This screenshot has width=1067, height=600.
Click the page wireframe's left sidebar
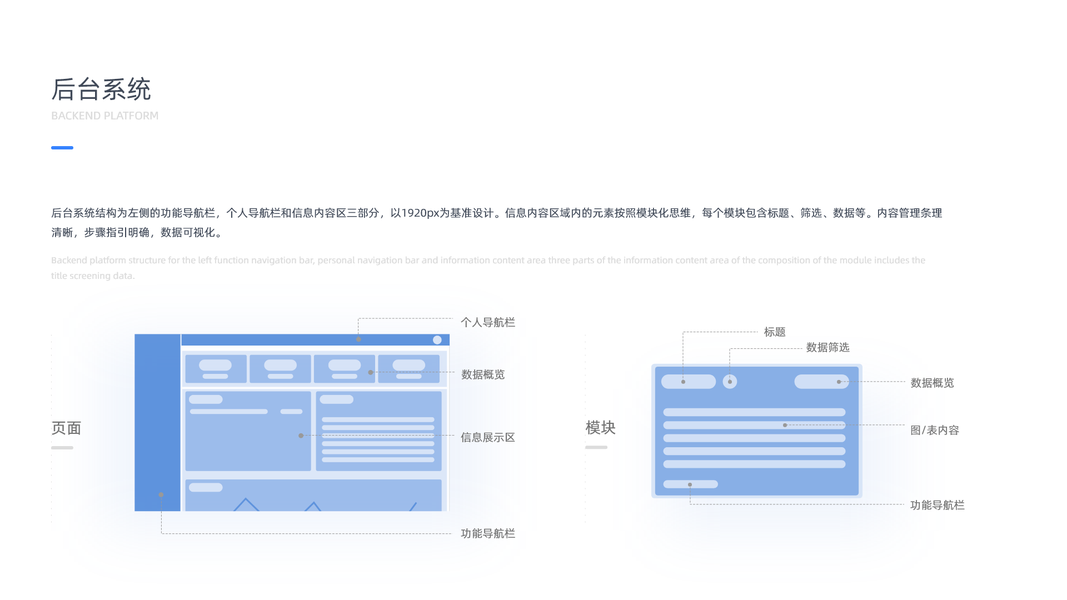[x=157, y=422]
